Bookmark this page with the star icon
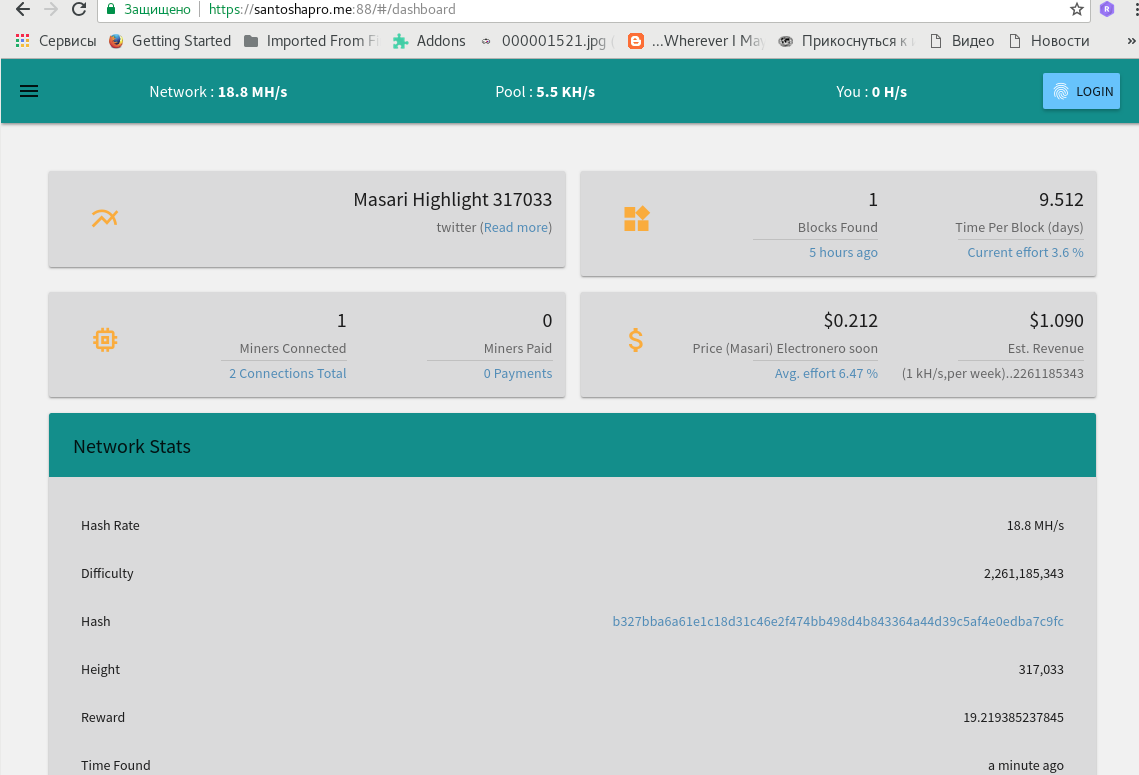Viewport: 1139px width, 775px height. (x=1077, y=9)
